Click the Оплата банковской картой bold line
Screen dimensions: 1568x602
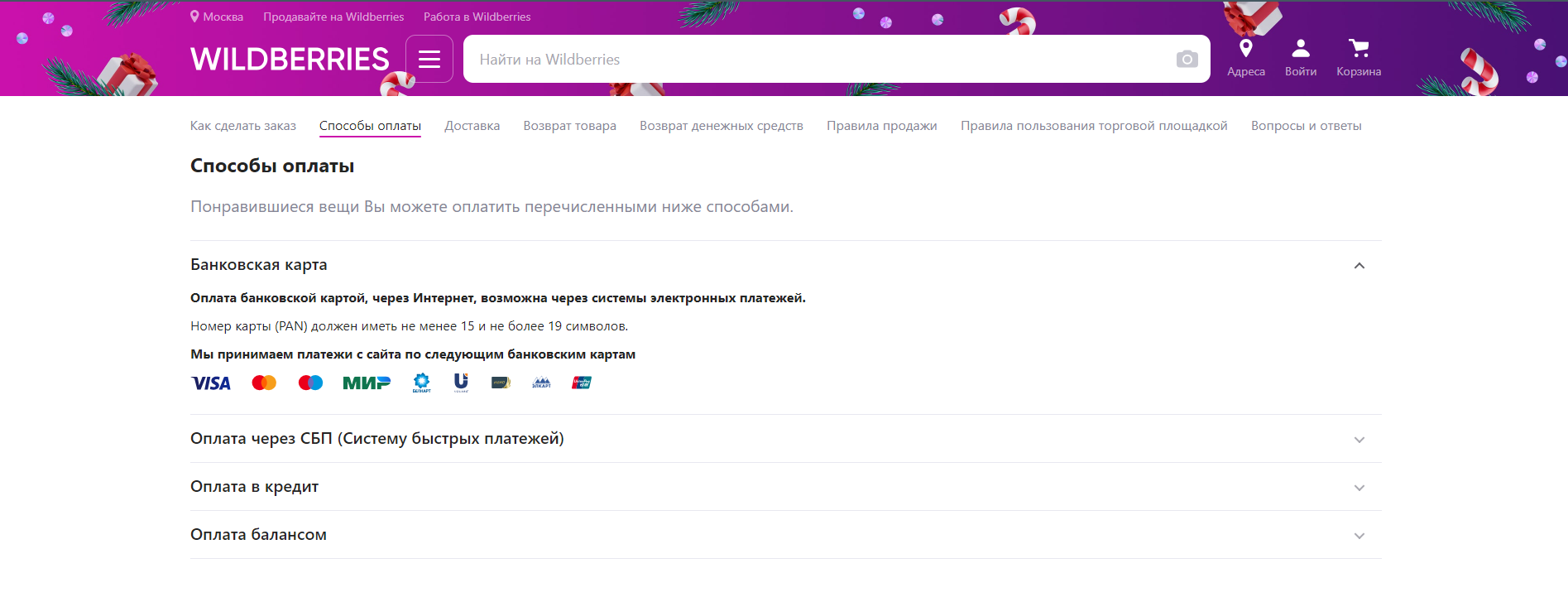[498, 298]
